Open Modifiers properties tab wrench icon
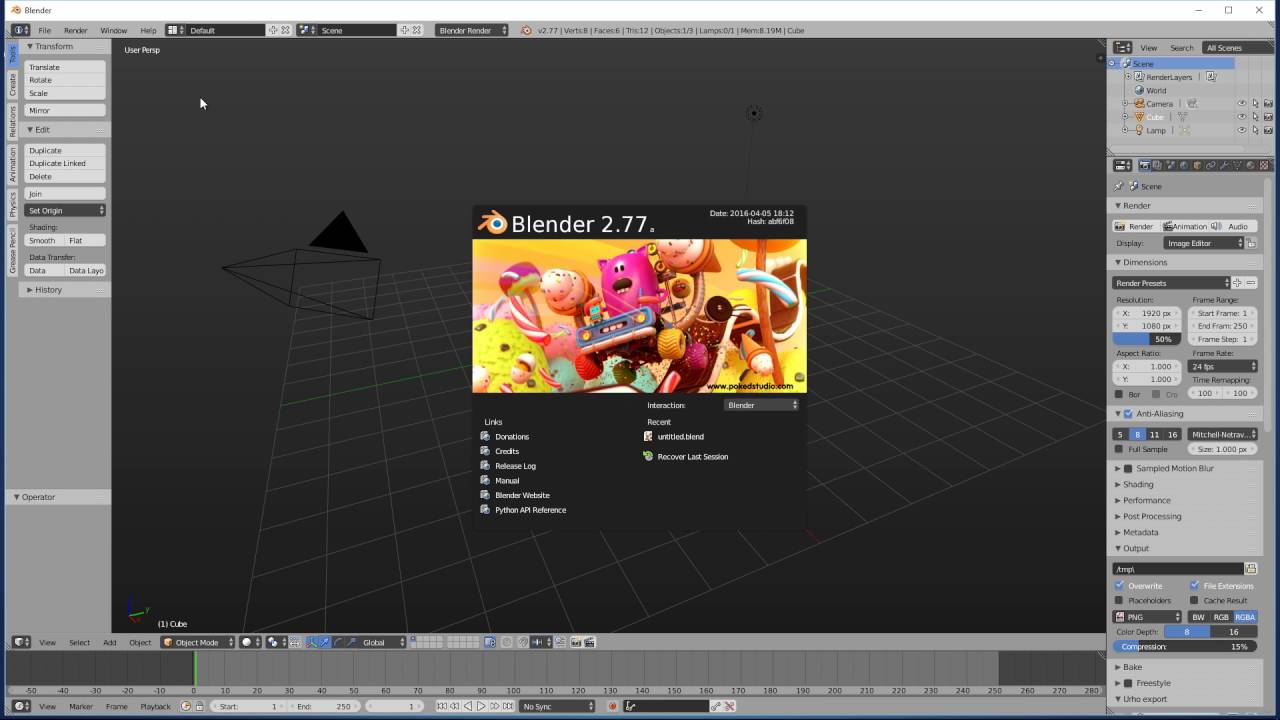The image size is (1280, 720). pos(1224,165)
